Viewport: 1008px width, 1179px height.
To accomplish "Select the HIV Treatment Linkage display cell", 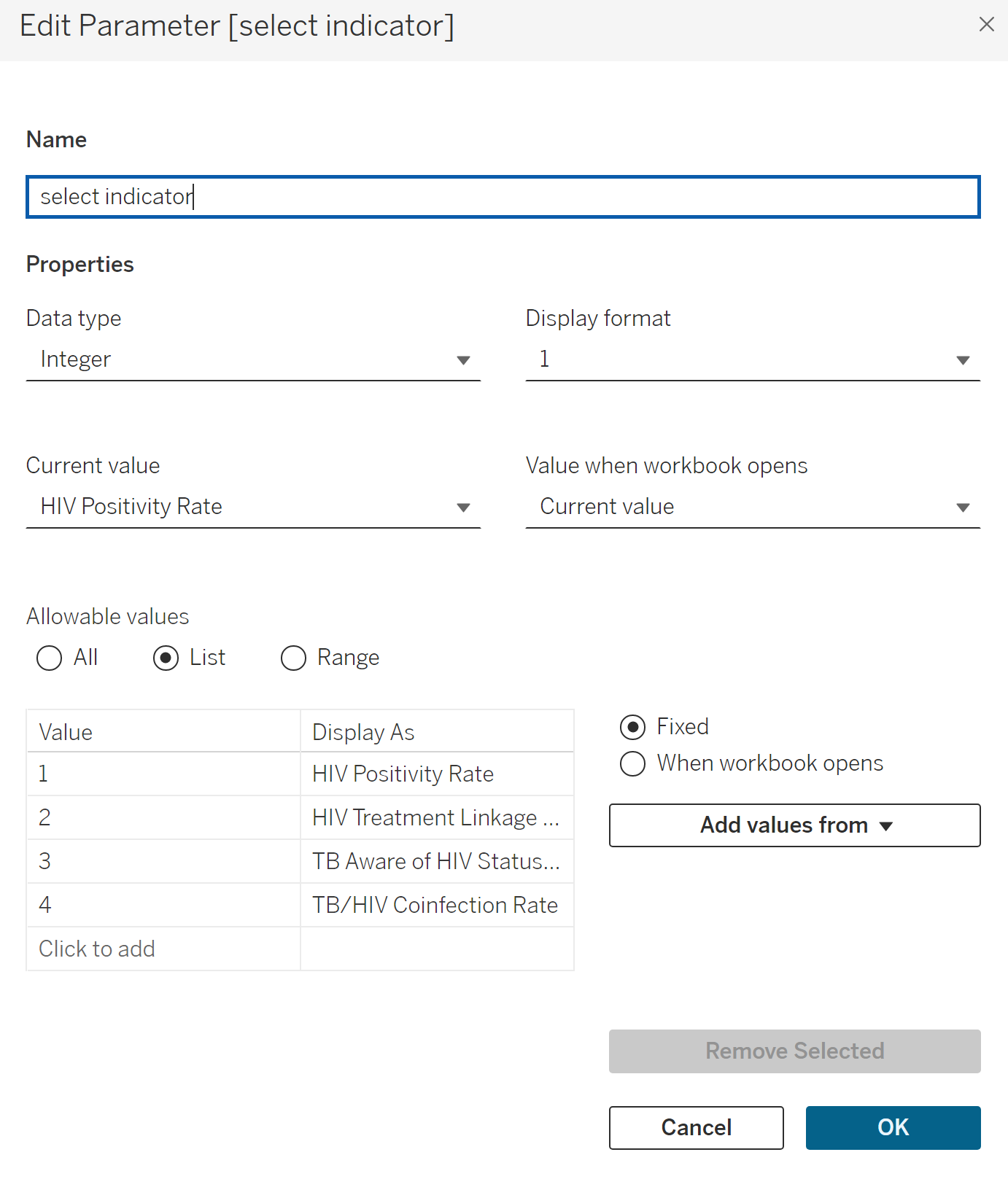I will [437, 817].
